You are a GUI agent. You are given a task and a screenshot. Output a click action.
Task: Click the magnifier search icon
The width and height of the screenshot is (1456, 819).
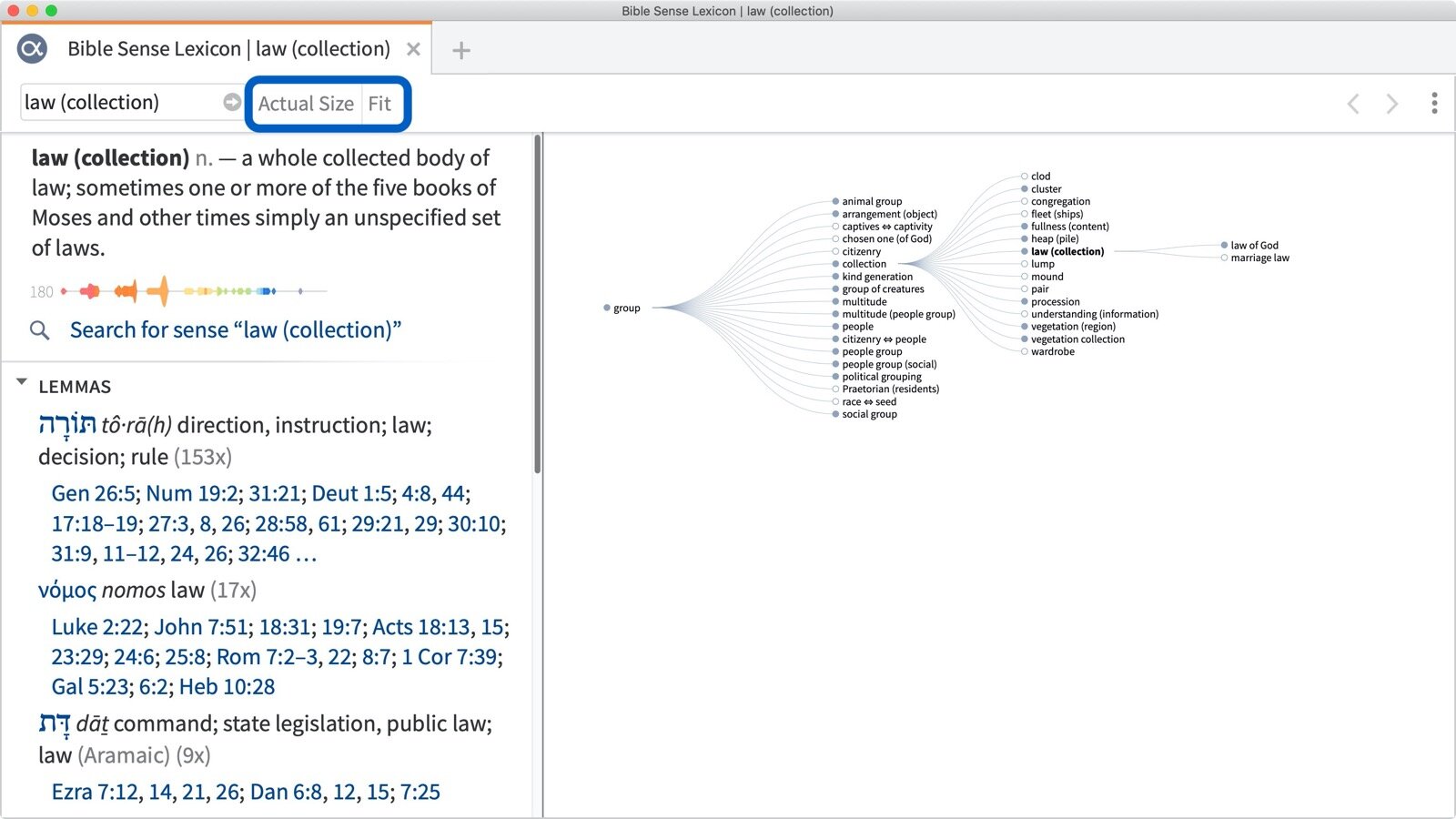[39, 330]
